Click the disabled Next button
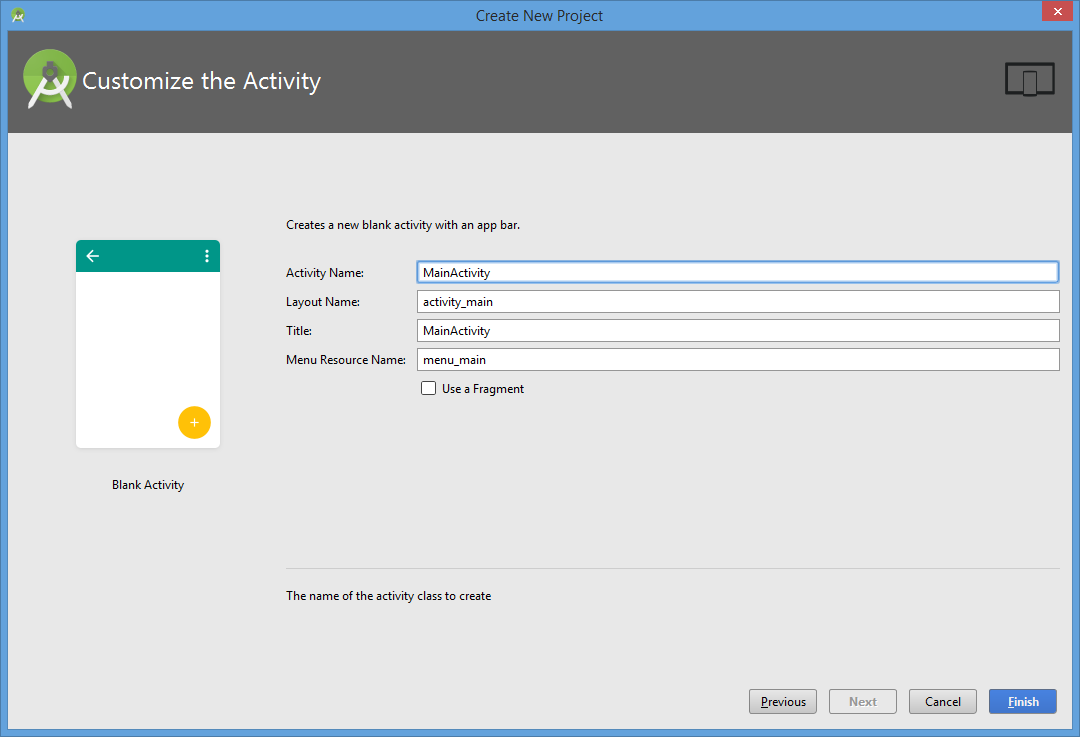This screenshot has height=737, width=1080. tap(863, 701)
